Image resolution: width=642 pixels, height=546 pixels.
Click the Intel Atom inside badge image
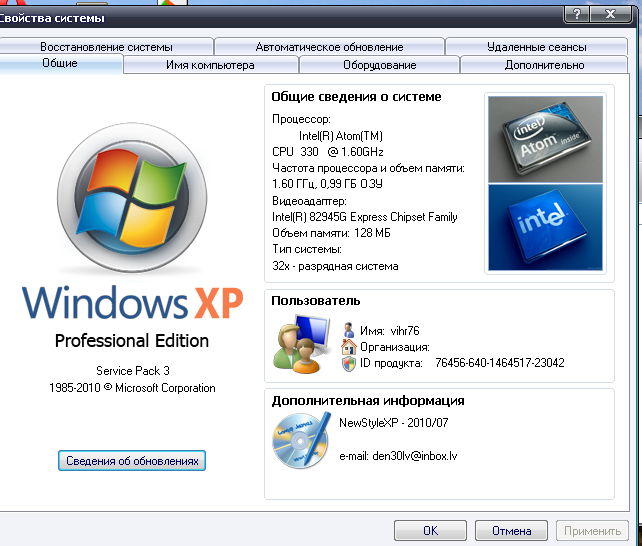pyautogui.click(x=545, y=139)
